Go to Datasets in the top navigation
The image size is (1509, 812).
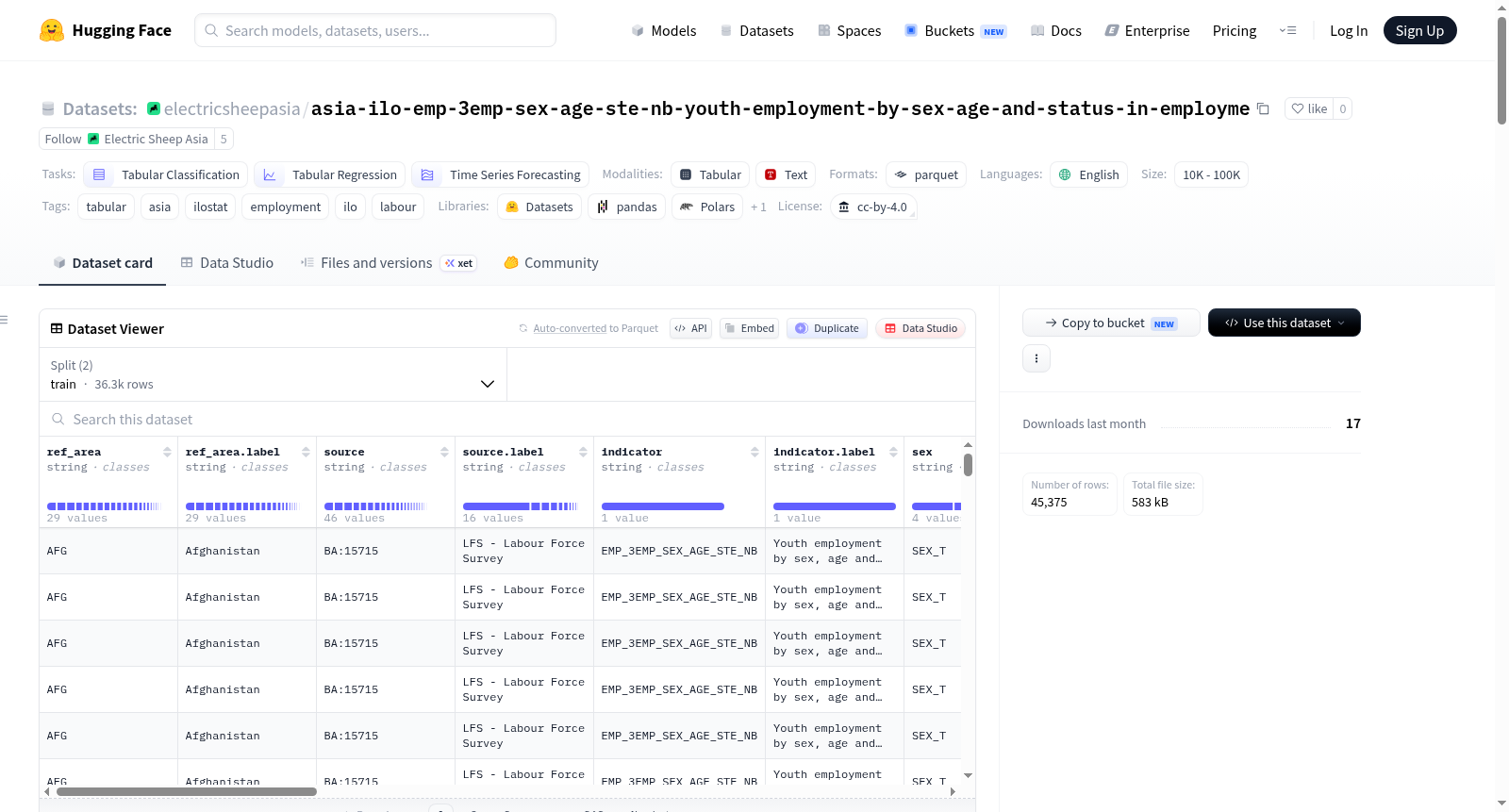[756, 30]
